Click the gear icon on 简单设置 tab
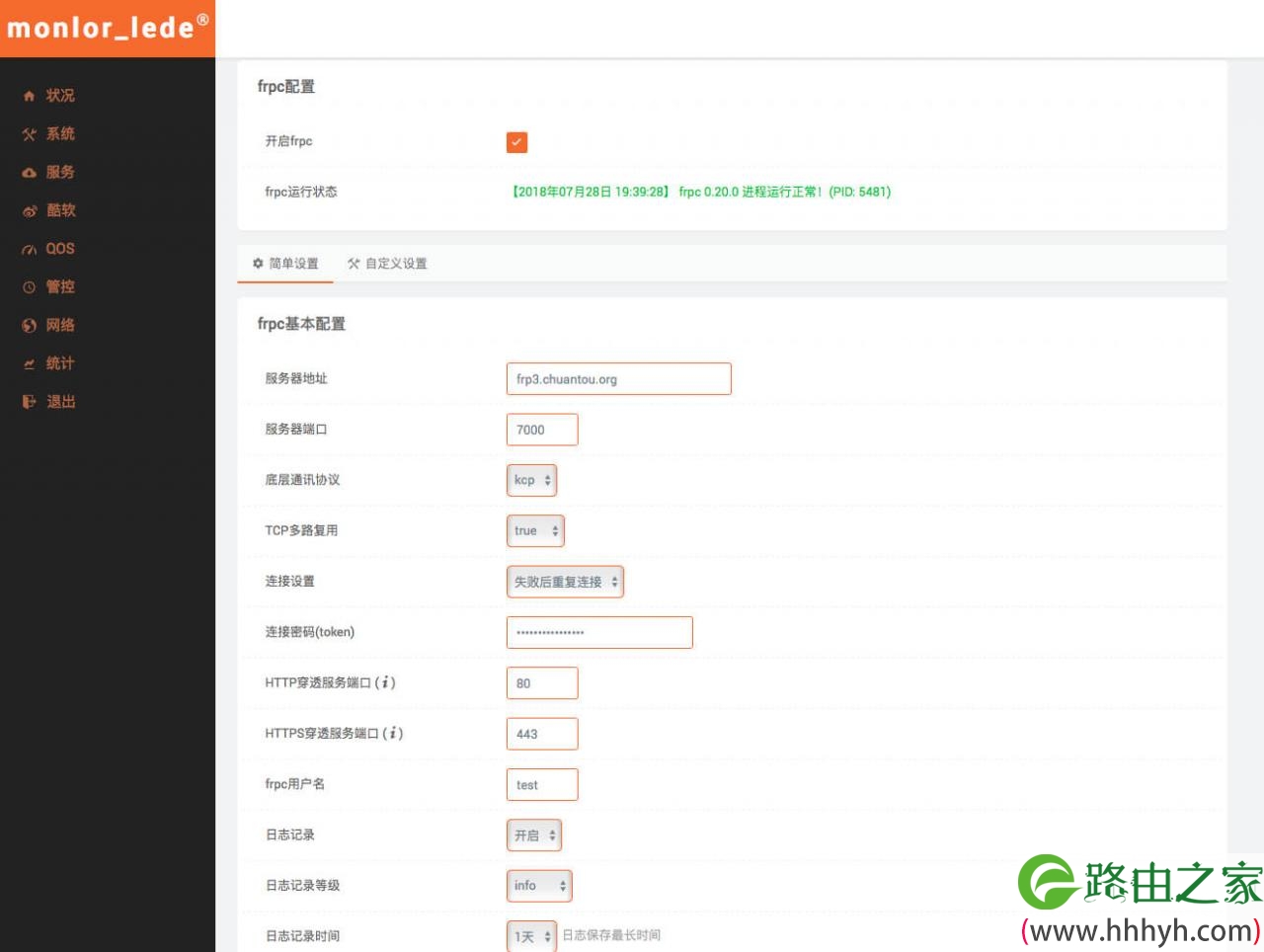The image size is (1264, 952). (258, 264)
